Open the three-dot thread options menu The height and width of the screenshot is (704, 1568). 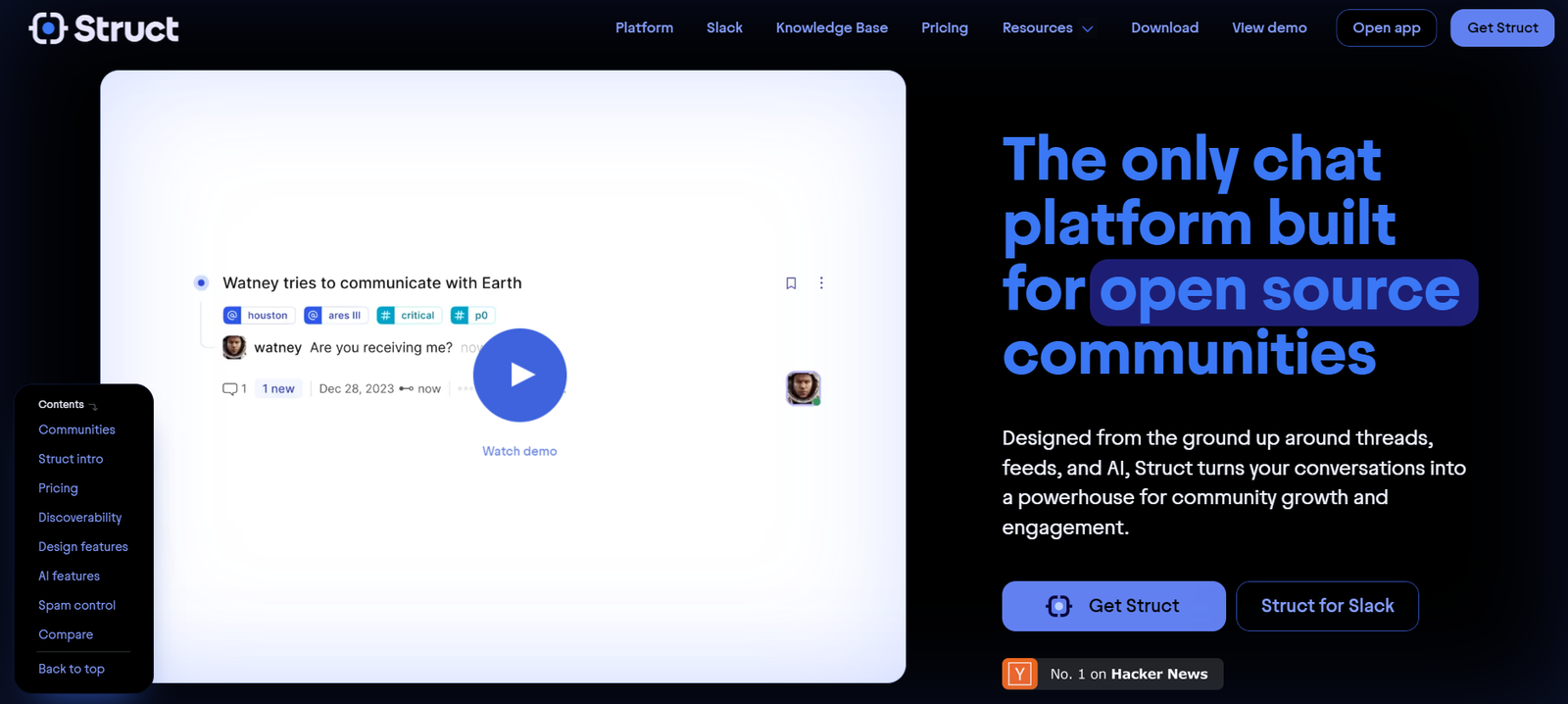(821, 283)
